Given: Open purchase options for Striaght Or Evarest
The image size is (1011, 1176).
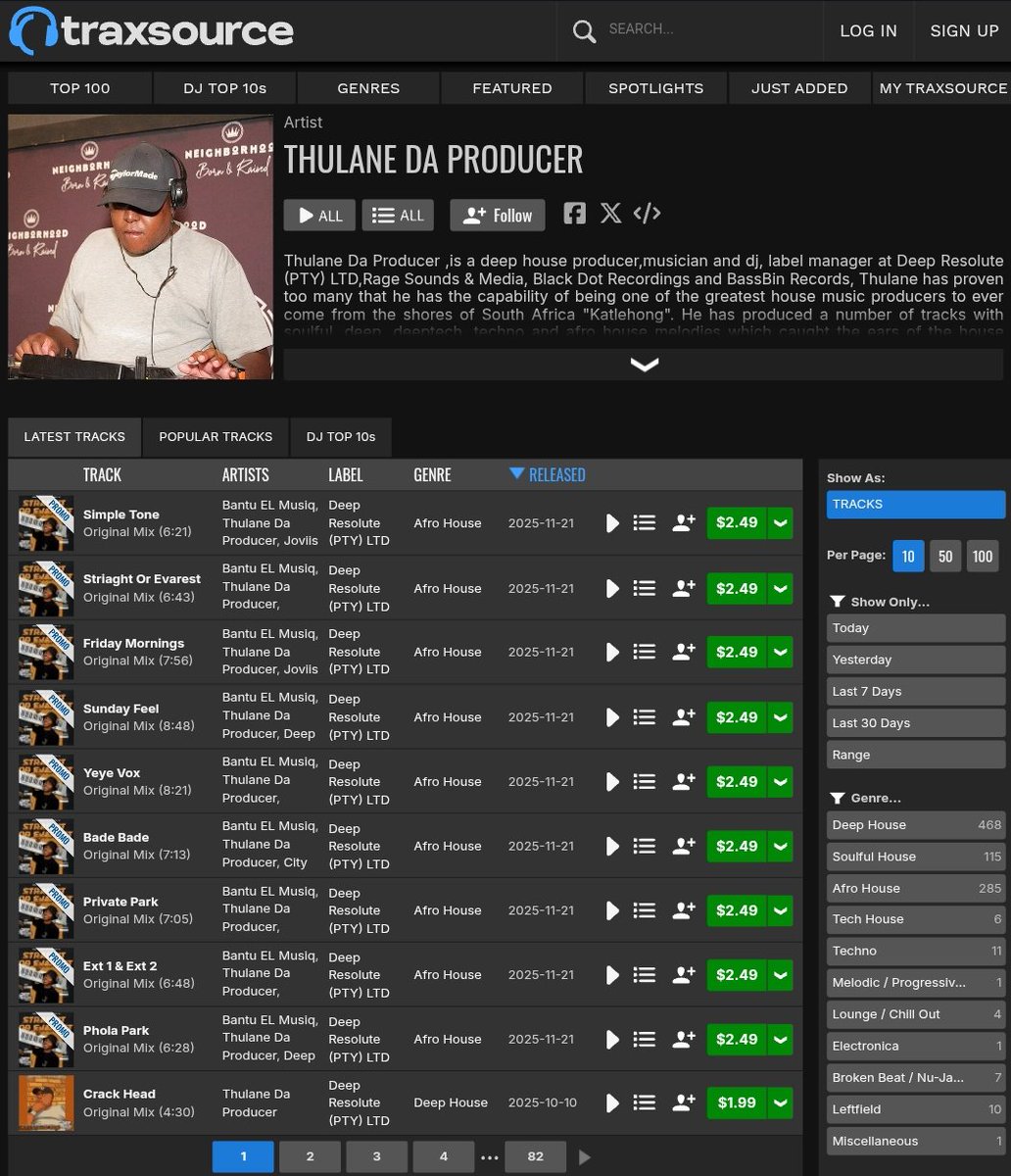Looking at the screenshot, I should [x=781, y=588].
